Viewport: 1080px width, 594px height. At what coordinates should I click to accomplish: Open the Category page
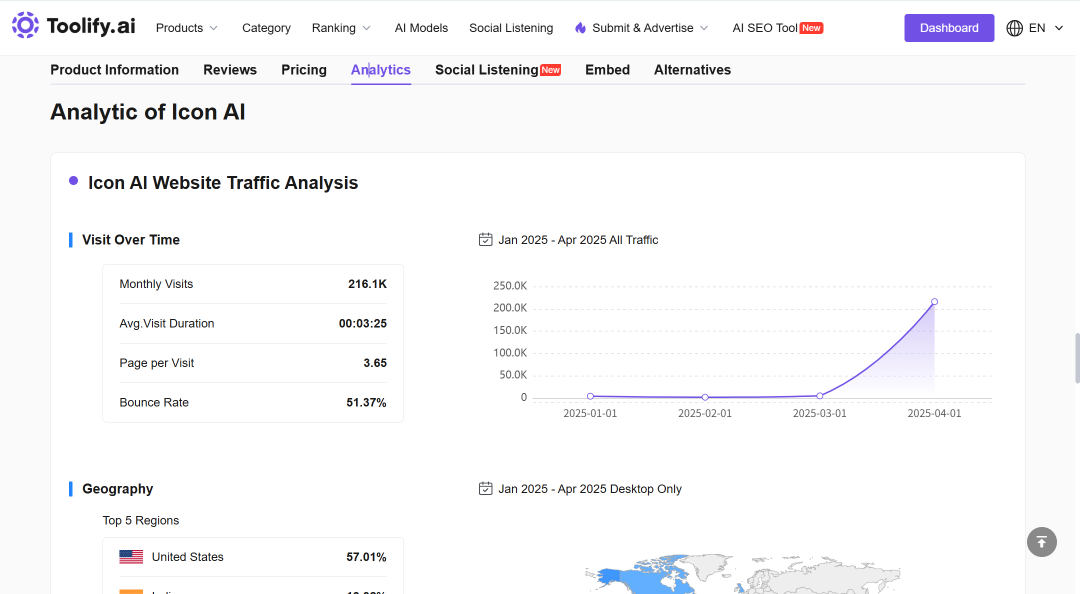point(267,28)
